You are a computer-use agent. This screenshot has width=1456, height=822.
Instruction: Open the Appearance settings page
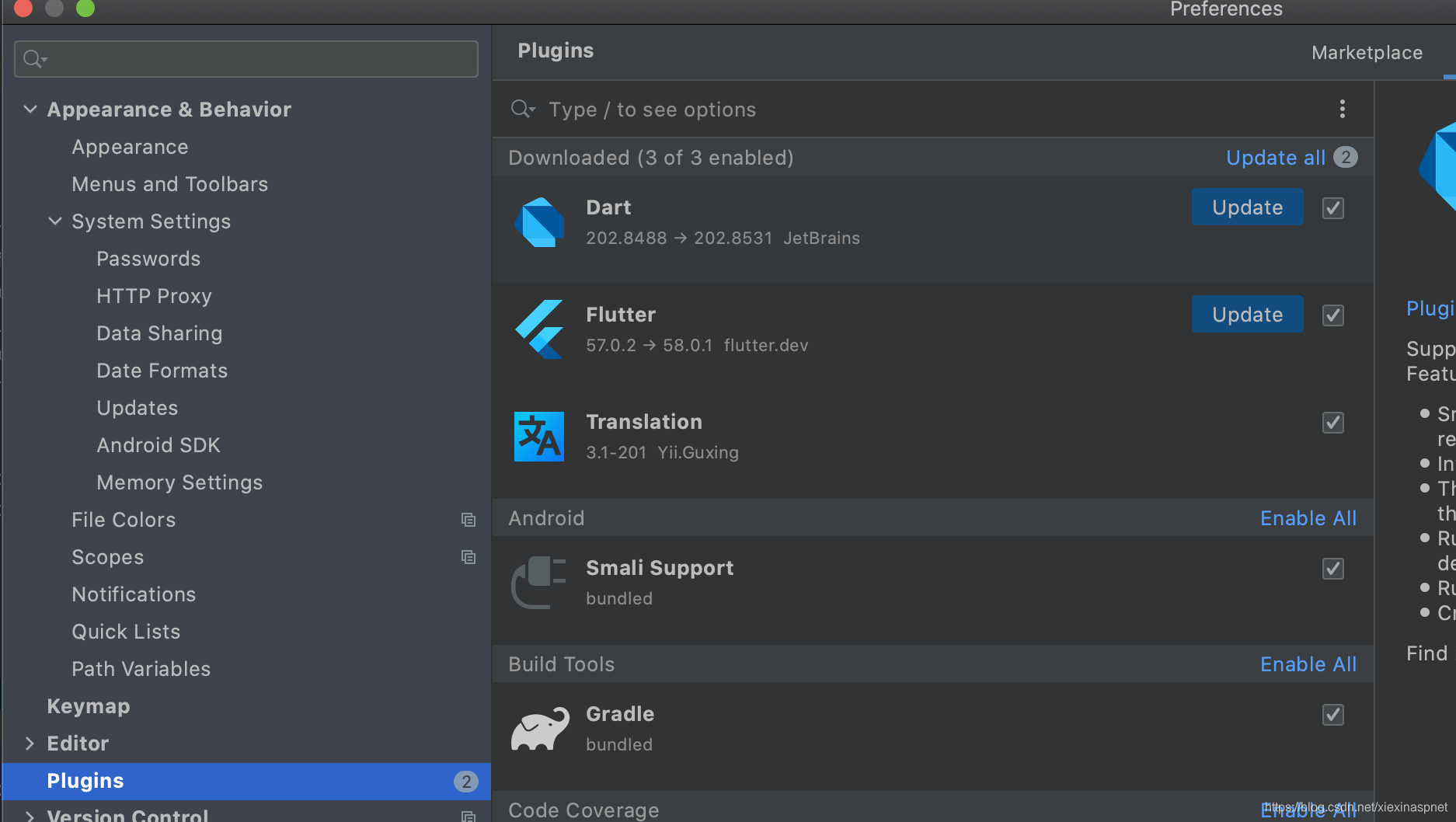click(x=130, y=147)
